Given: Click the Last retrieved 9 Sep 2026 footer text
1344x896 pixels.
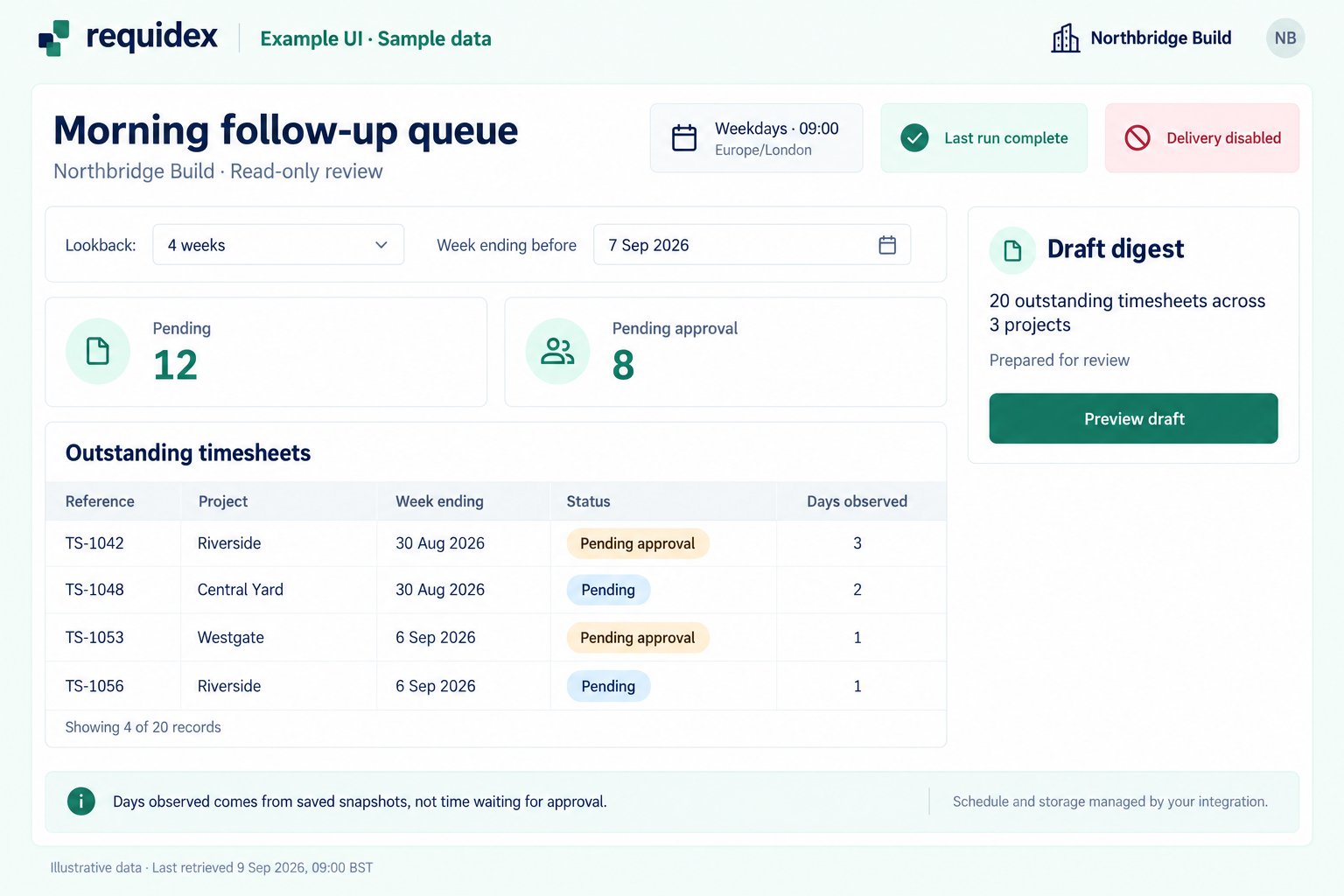Looking at the screenshot, I should point(262,868).
